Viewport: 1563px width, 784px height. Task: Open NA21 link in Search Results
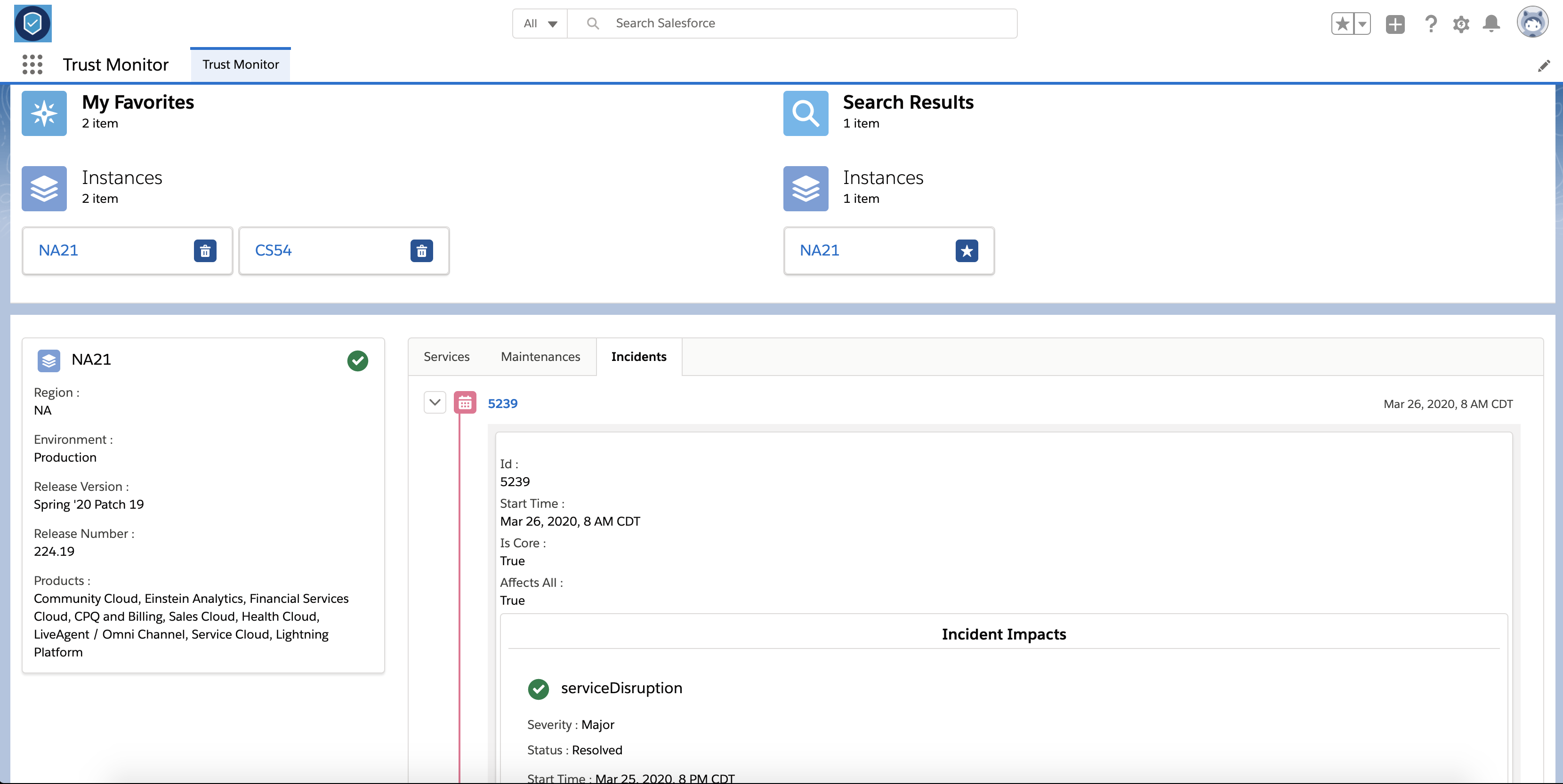[819, 250]
